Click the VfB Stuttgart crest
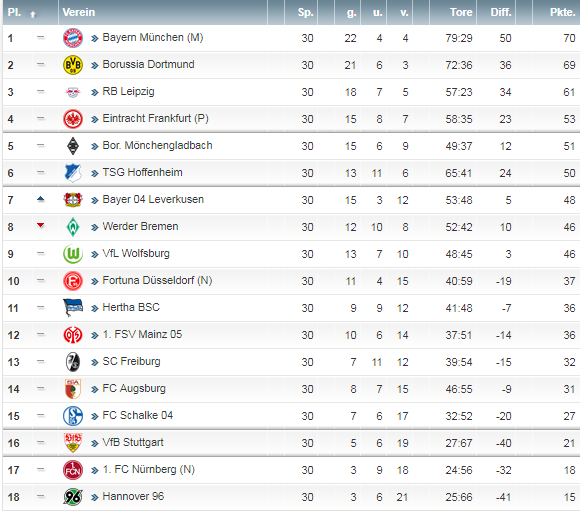Image resolution: width=580 pixels, height=511 pixels. [73, 443]
